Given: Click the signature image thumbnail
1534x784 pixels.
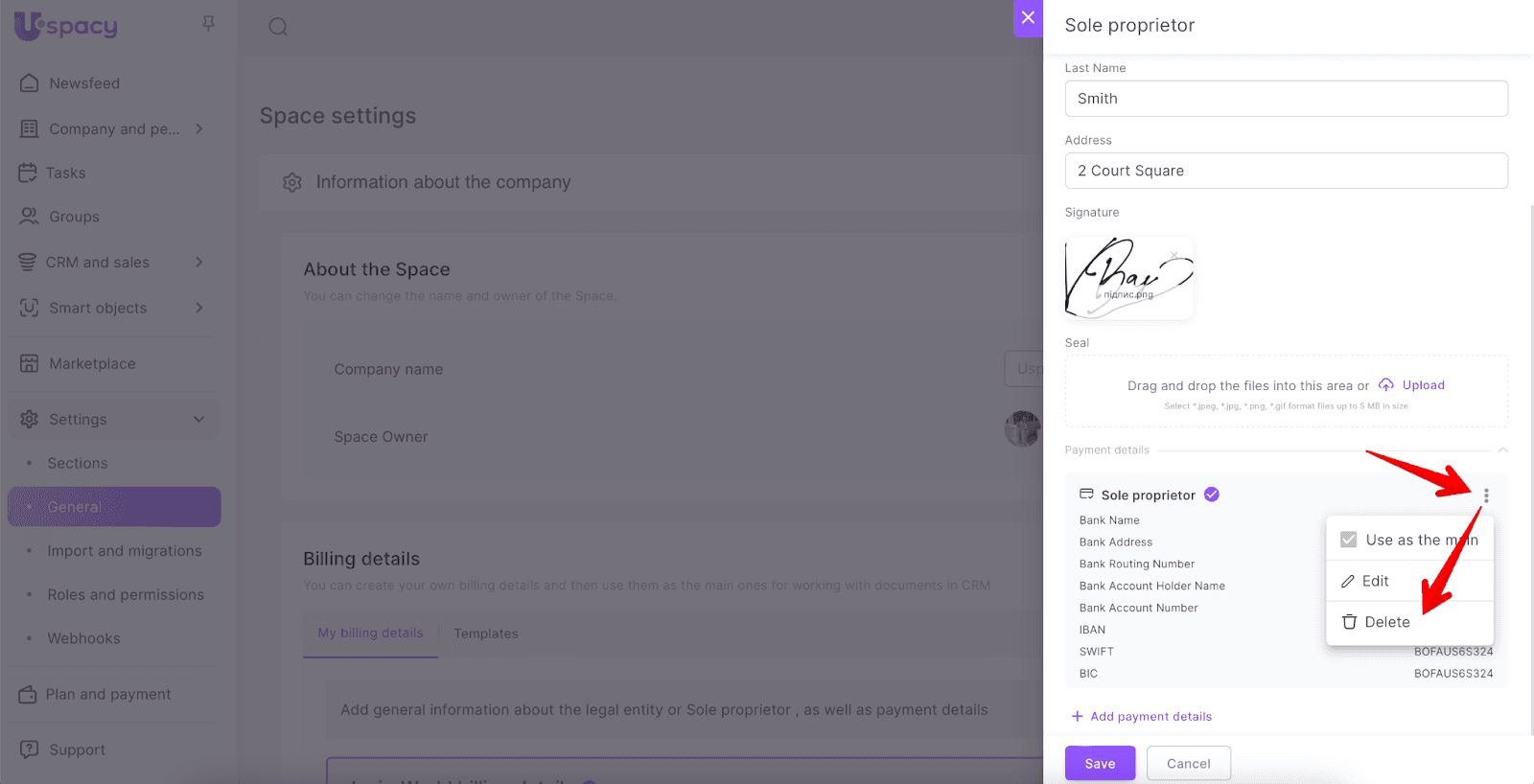Looking at the screenshot, I should [1128, 278].
